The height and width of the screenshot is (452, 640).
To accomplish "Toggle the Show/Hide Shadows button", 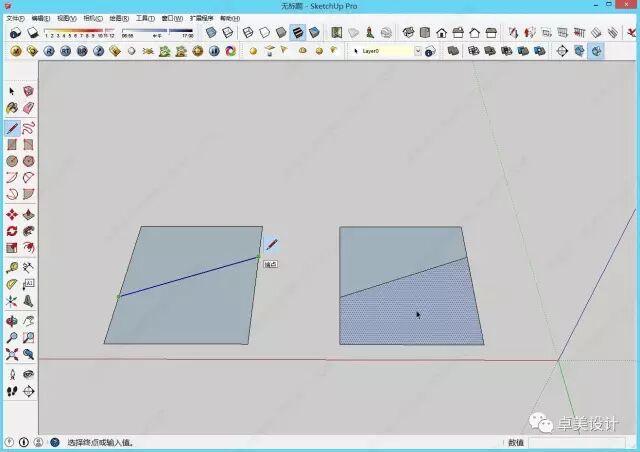I will click(x=33, y=33).
